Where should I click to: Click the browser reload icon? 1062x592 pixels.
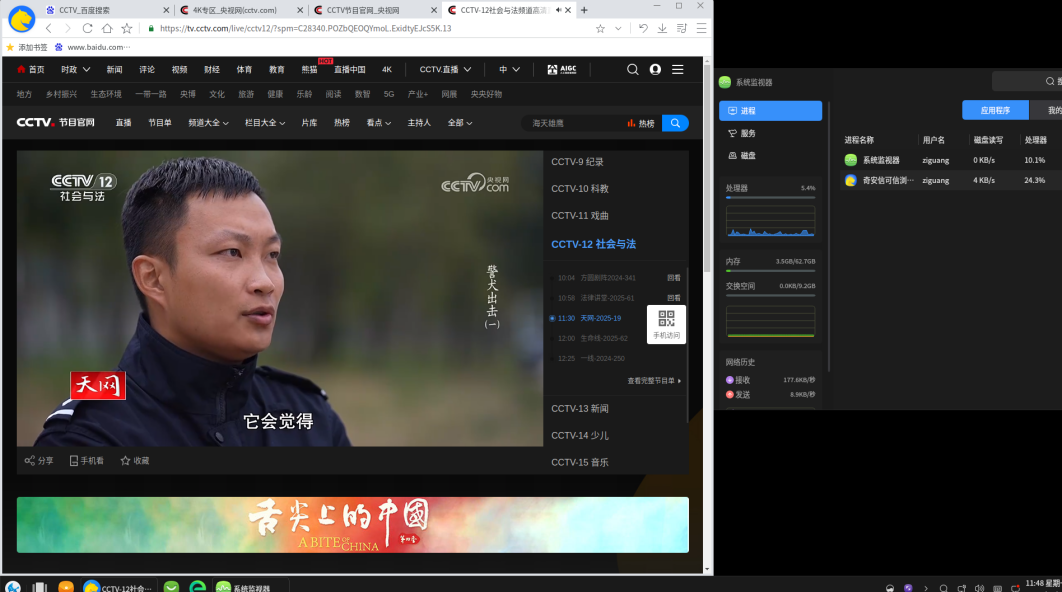(88, 29)
